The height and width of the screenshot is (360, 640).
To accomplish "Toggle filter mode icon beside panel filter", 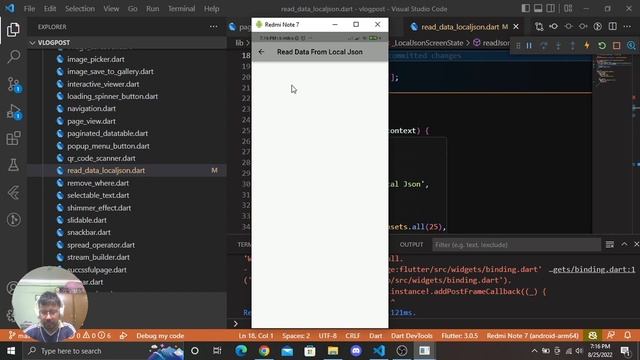I will coord(609,244).
